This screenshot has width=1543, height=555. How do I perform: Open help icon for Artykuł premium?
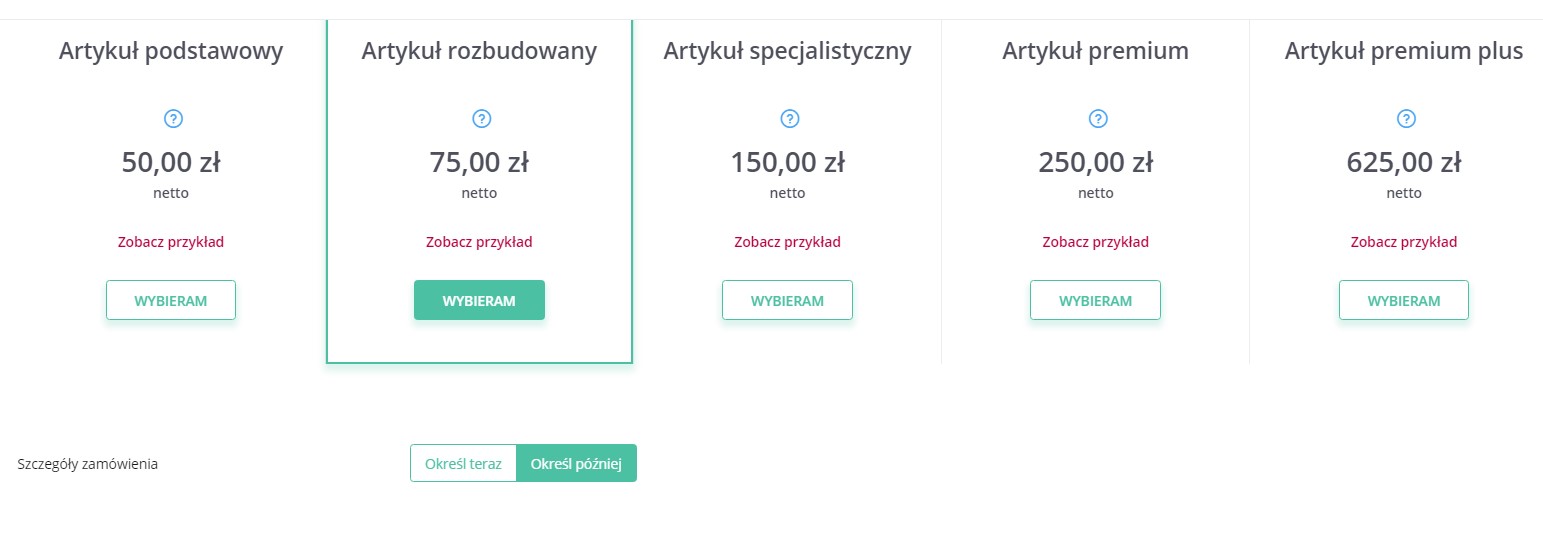tap(1097, 119)
